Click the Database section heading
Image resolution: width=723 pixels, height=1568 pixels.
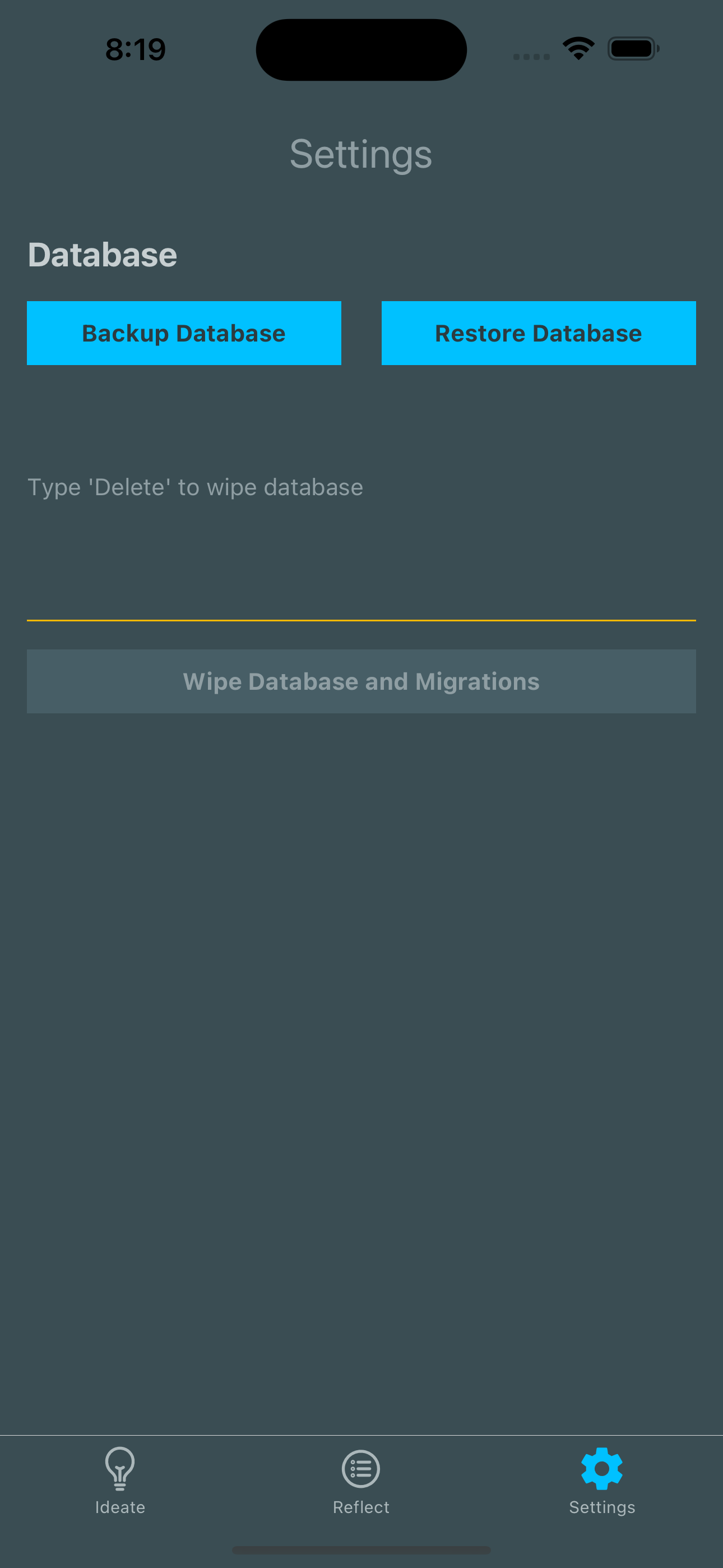(x=102, y=255)
